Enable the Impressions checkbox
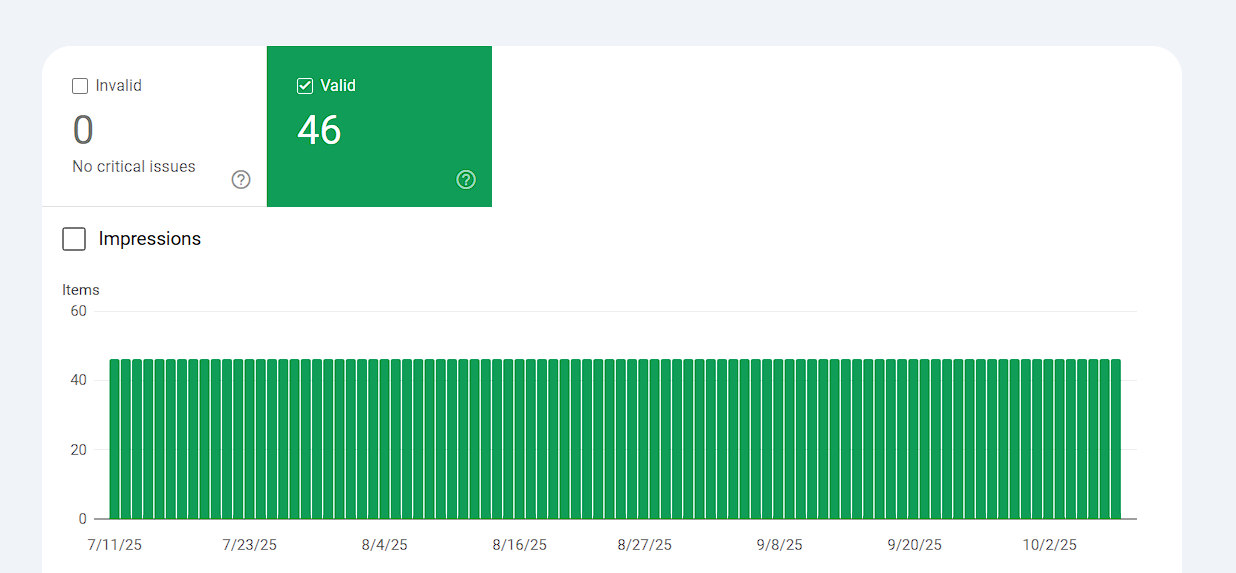1236x573 pixels. [x=74, y=239]
